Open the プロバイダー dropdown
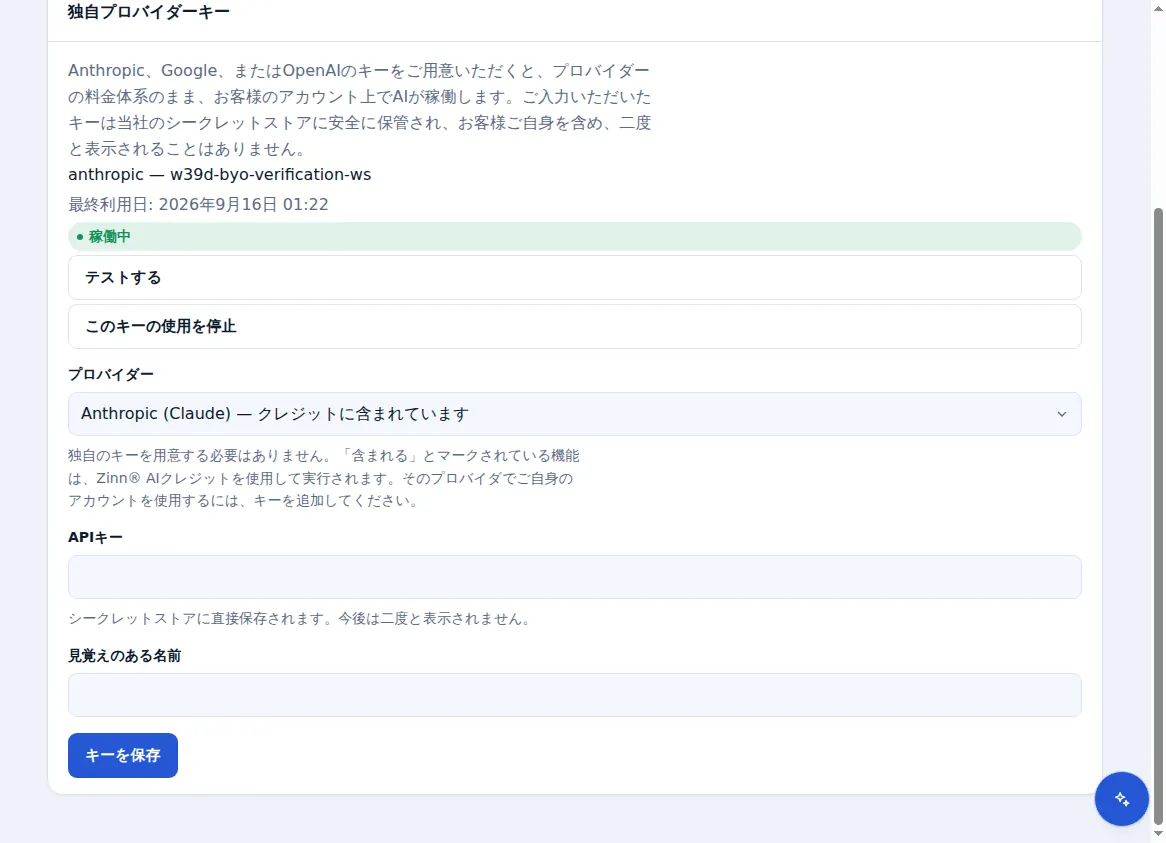Screen dimensions: 1166x843 [574, 414]
